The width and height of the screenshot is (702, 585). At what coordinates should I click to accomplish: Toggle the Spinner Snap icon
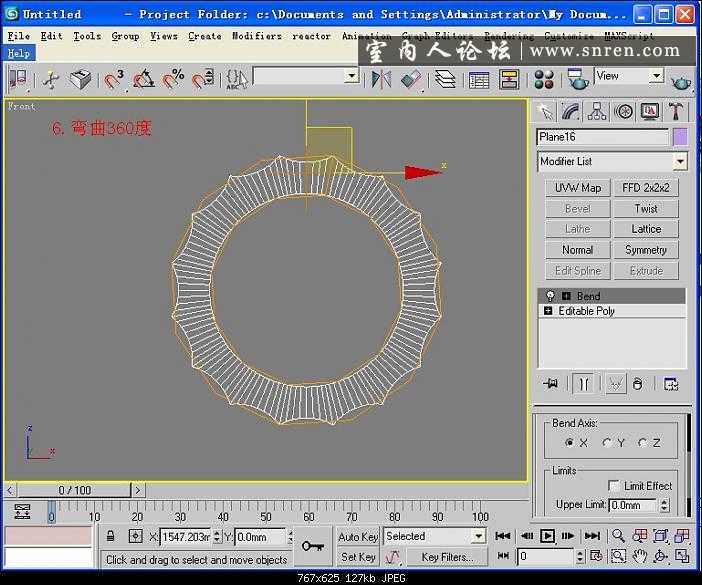[203, 79]
